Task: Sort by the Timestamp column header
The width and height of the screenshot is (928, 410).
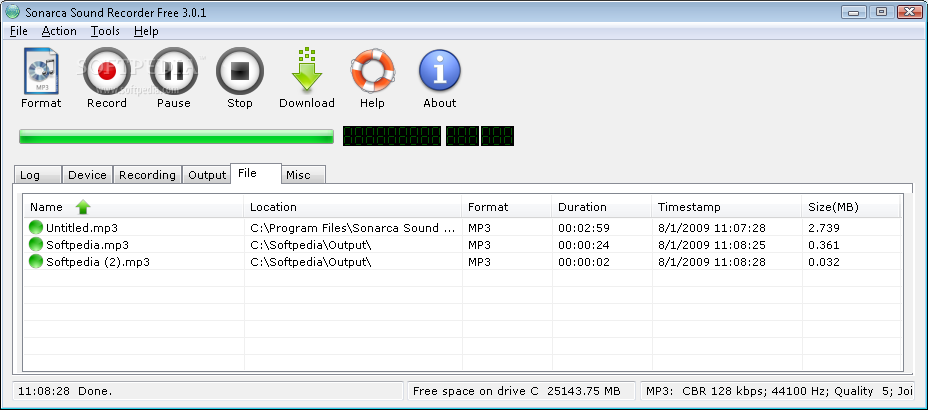Action: (x=727, y=207)
